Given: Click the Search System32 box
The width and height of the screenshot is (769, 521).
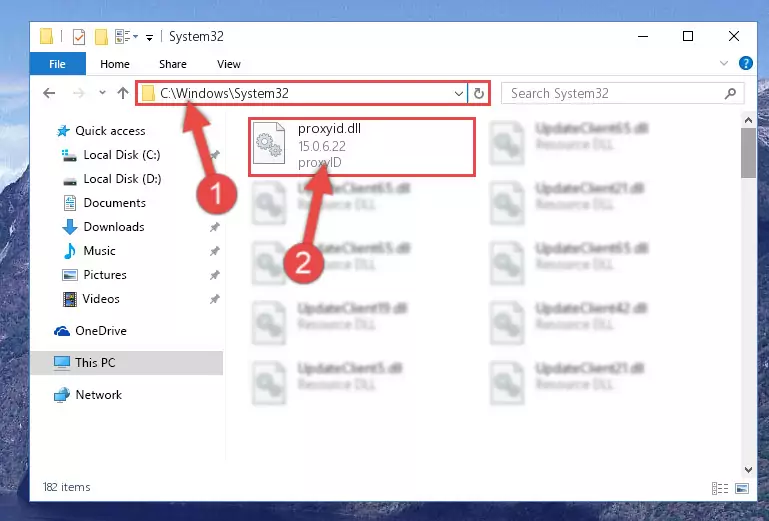Looking at the screenshot, I should click(x=622, y=93).
